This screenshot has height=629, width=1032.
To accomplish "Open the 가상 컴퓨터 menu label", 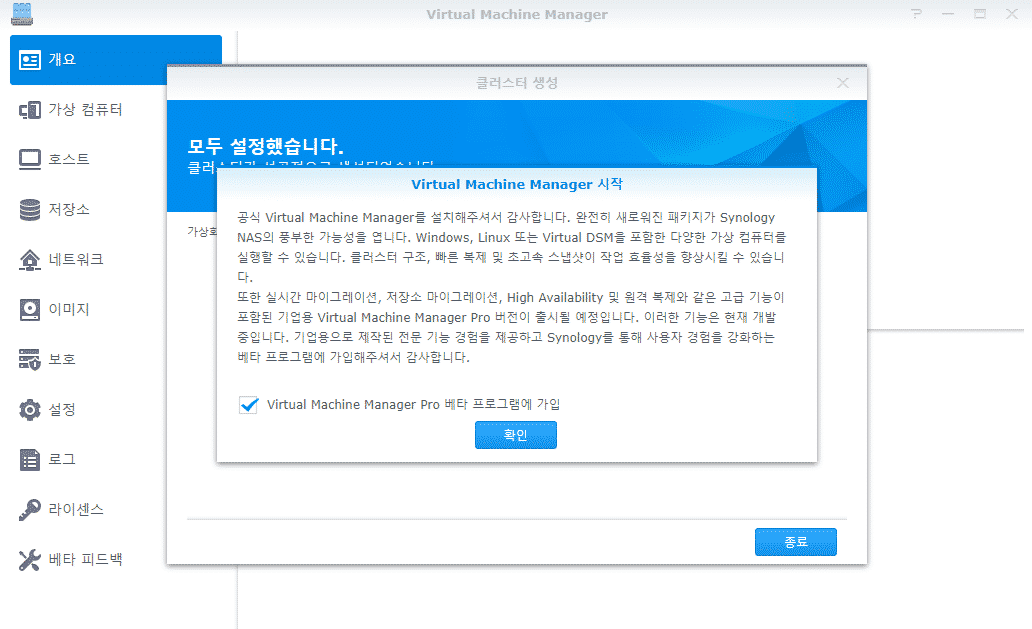I will pos(86,110).
